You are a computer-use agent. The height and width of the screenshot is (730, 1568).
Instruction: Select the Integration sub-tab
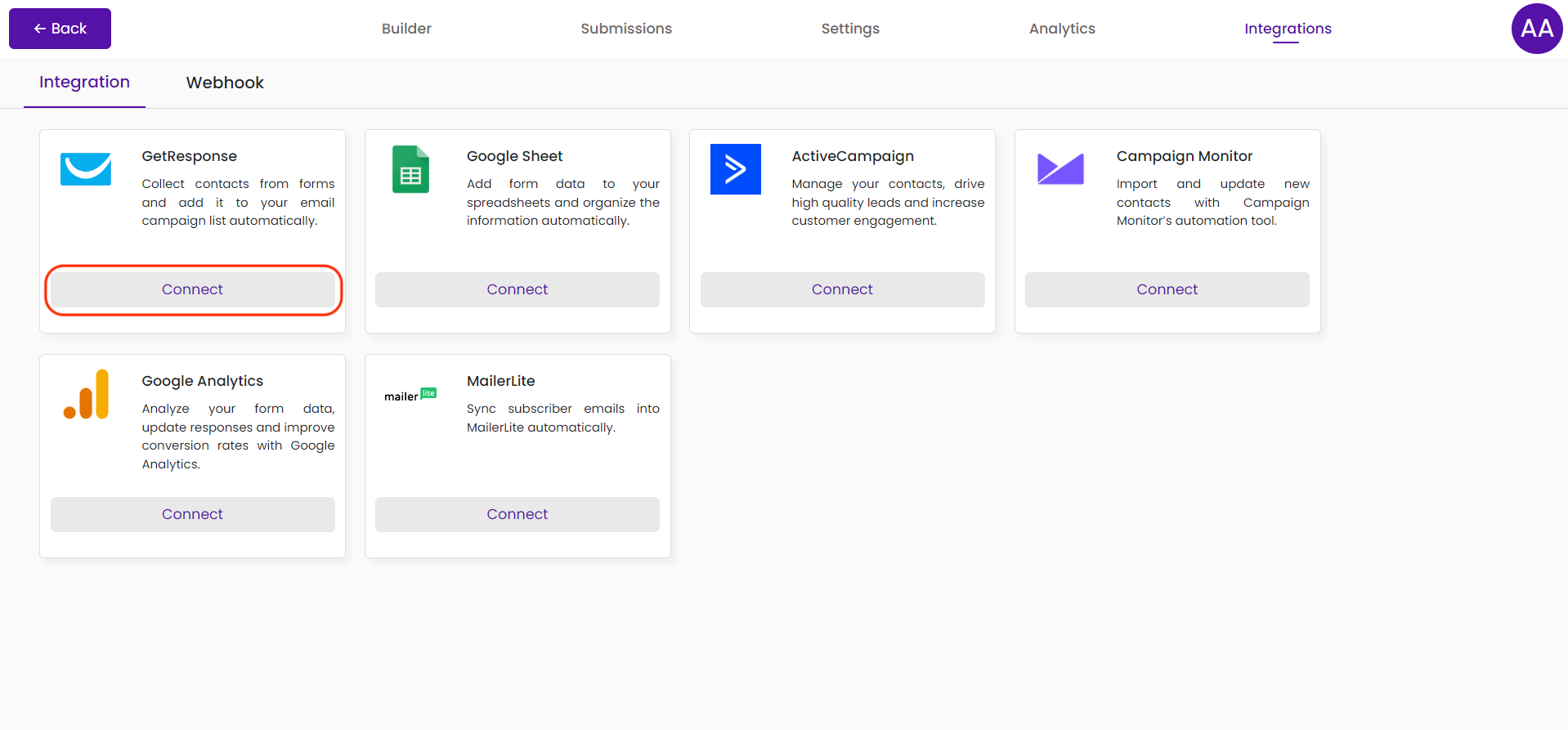point(84,82)
